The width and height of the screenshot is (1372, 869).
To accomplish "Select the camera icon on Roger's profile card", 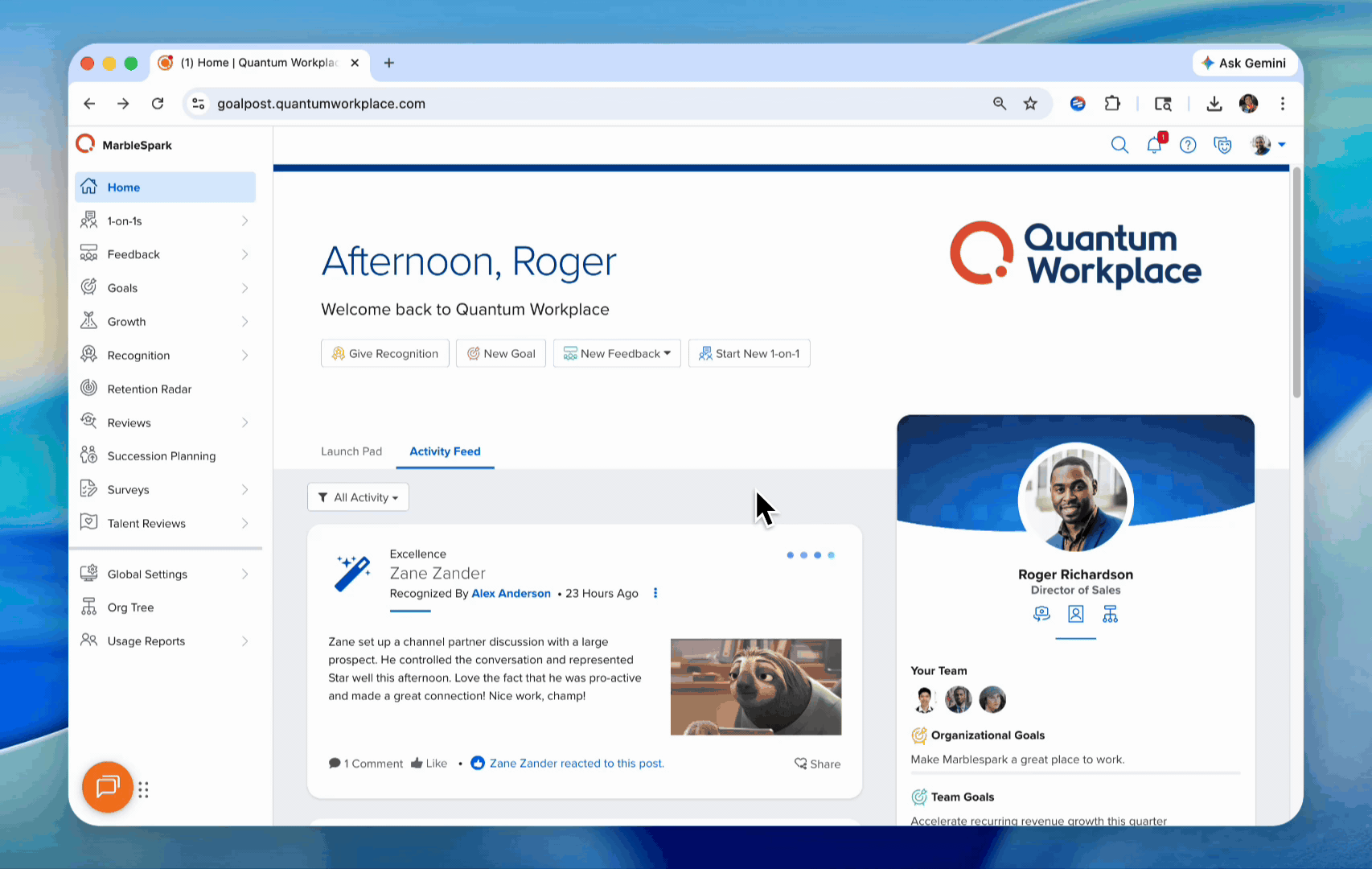I will point(1041,614).
